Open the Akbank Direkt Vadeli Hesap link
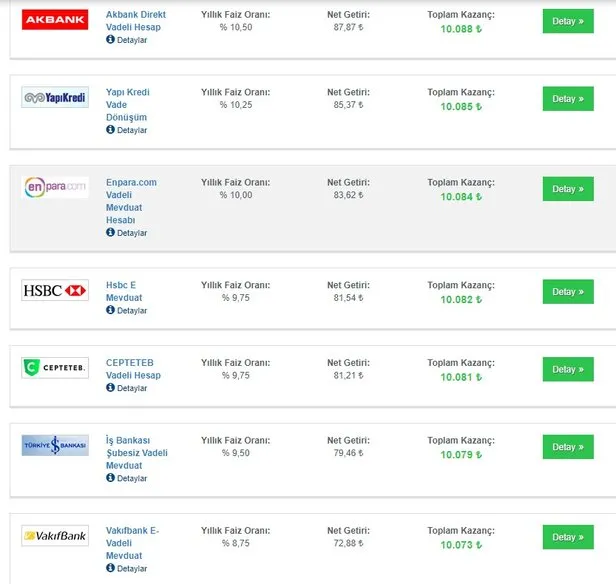Viewport: 616px width, 584px height. 136,21
